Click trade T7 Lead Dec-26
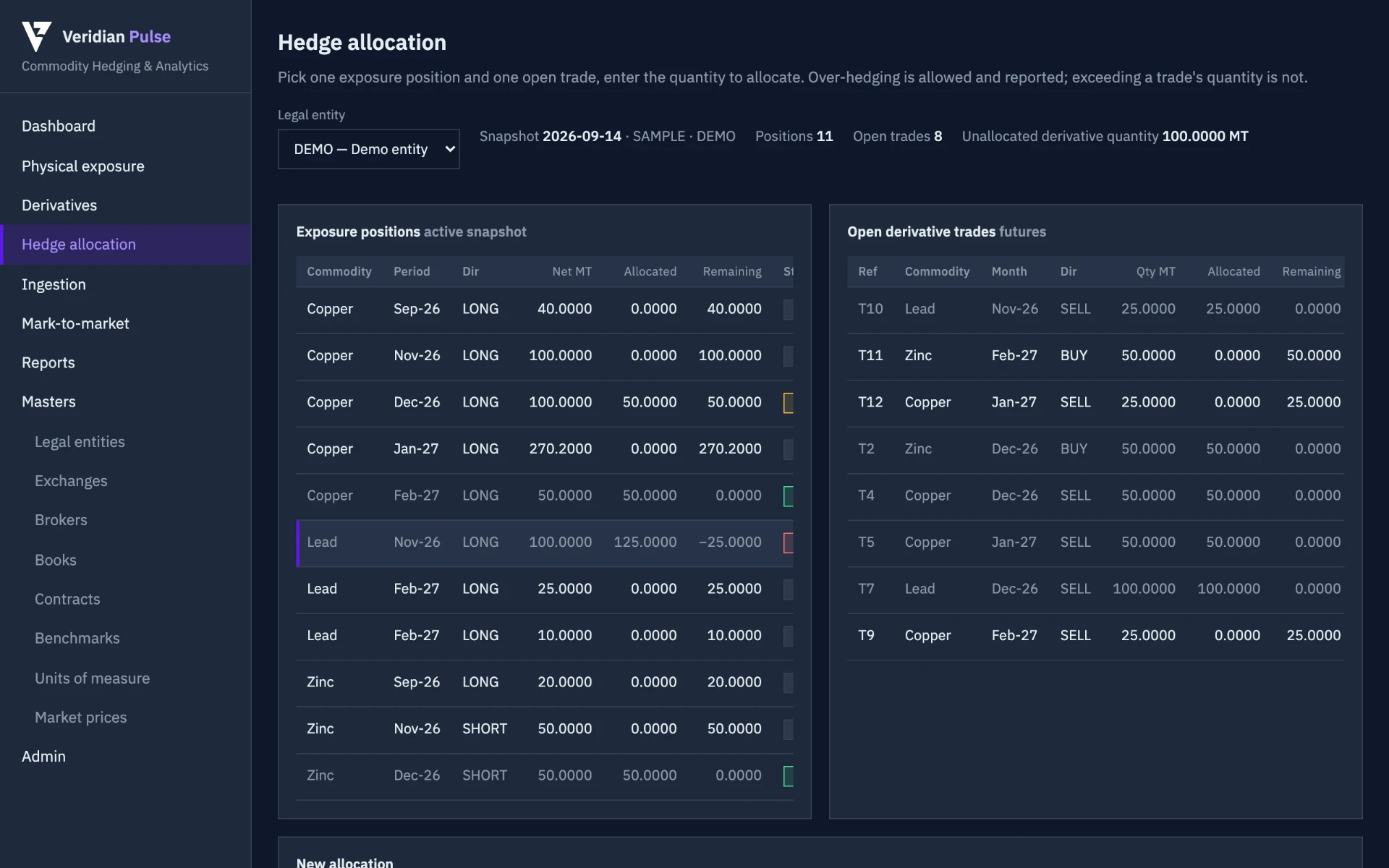 [1095, 590]
